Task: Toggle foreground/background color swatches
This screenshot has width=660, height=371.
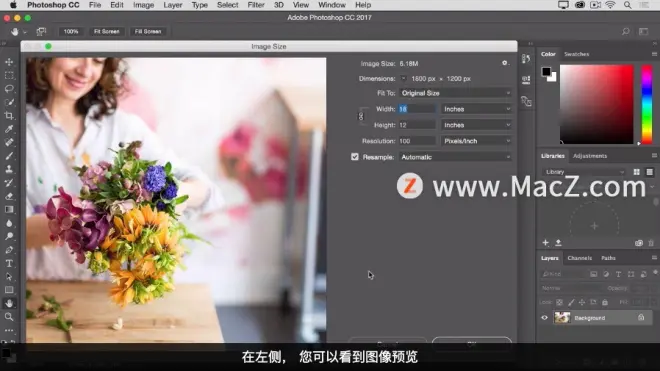Action: 549,74
